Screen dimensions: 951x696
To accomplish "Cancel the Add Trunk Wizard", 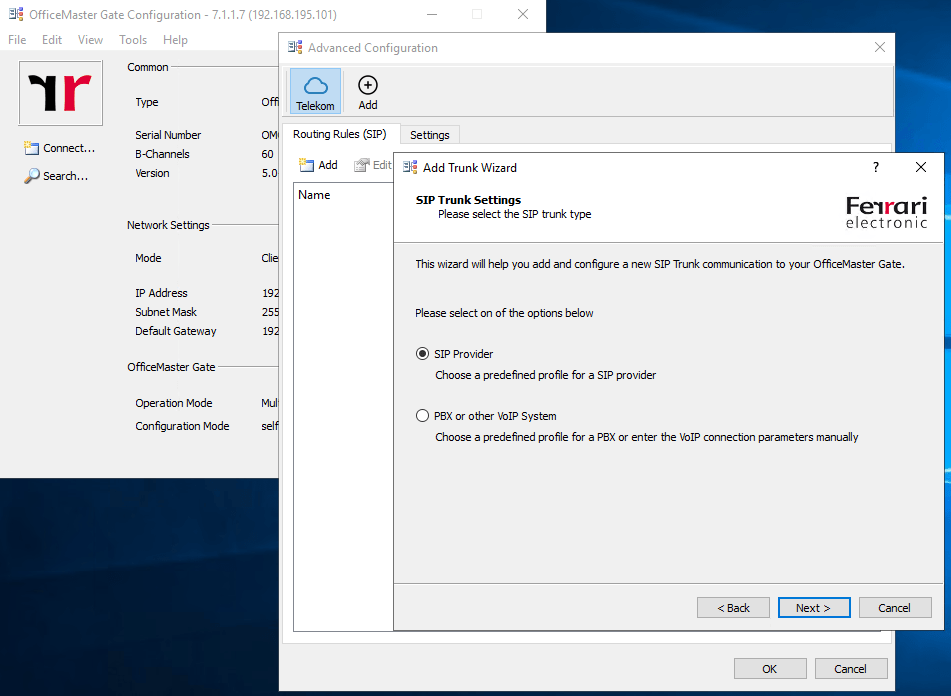I will point(895,607).
